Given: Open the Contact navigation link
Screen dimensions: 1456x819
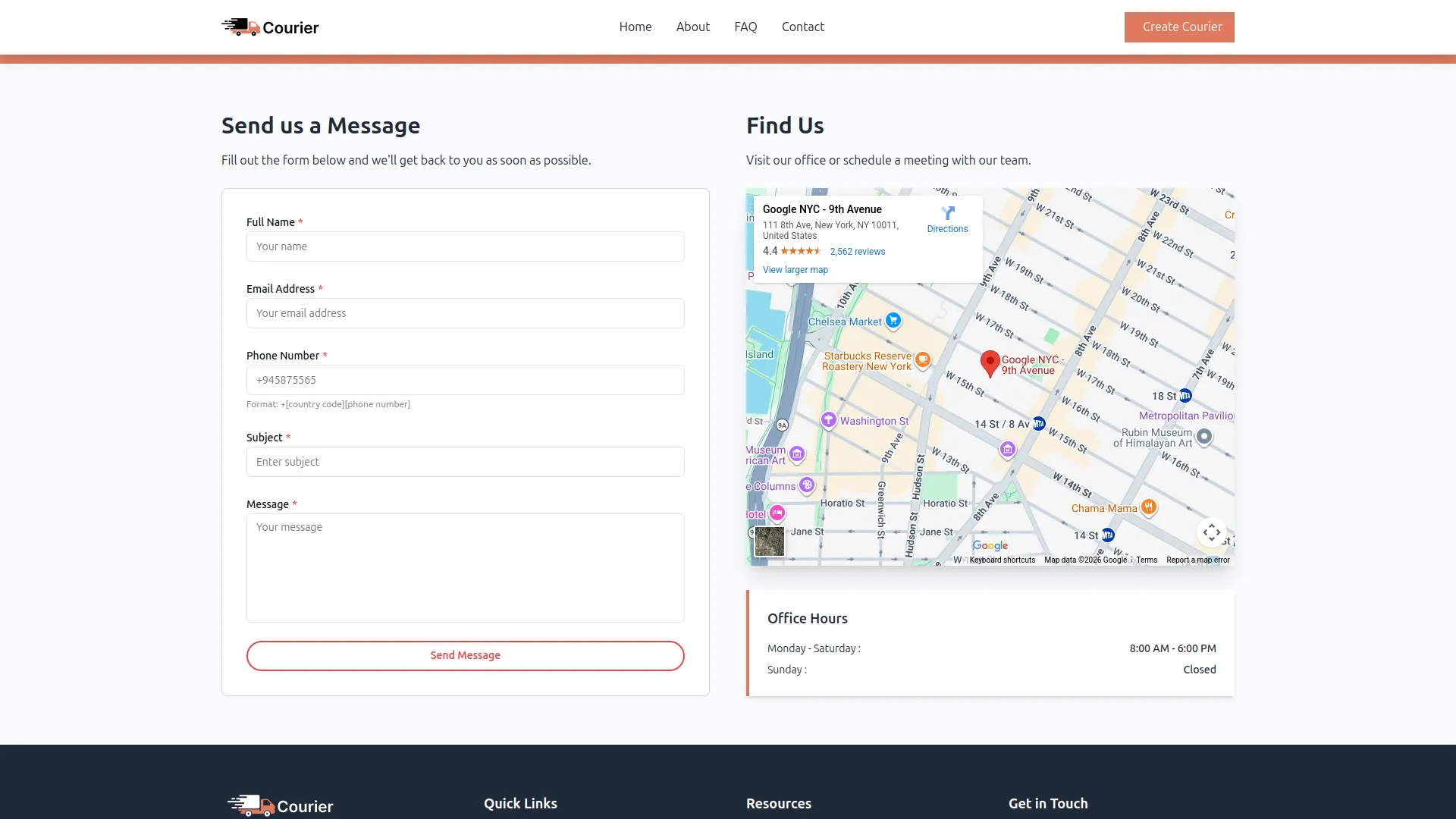Looking at the screenshot, I should coord(802,27).
